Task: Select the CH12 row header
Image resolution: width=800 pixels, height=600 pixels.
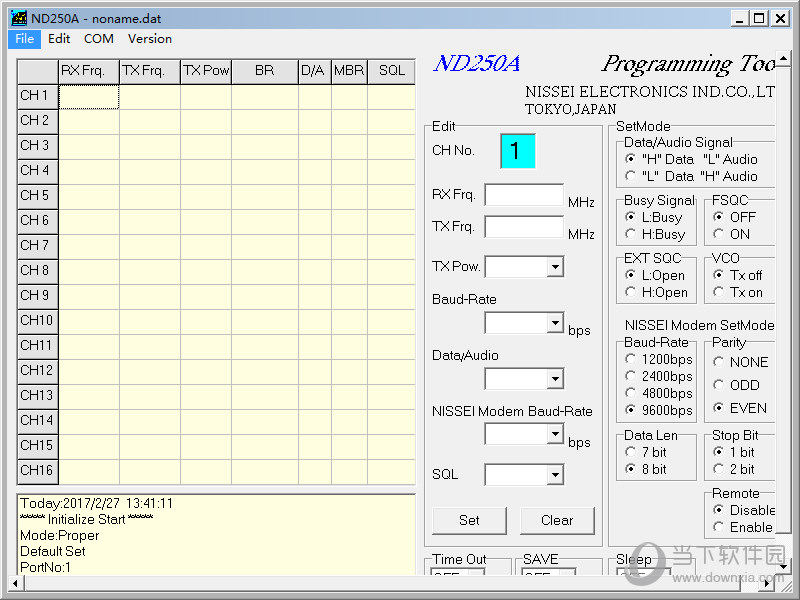Action: pos(38,371)
